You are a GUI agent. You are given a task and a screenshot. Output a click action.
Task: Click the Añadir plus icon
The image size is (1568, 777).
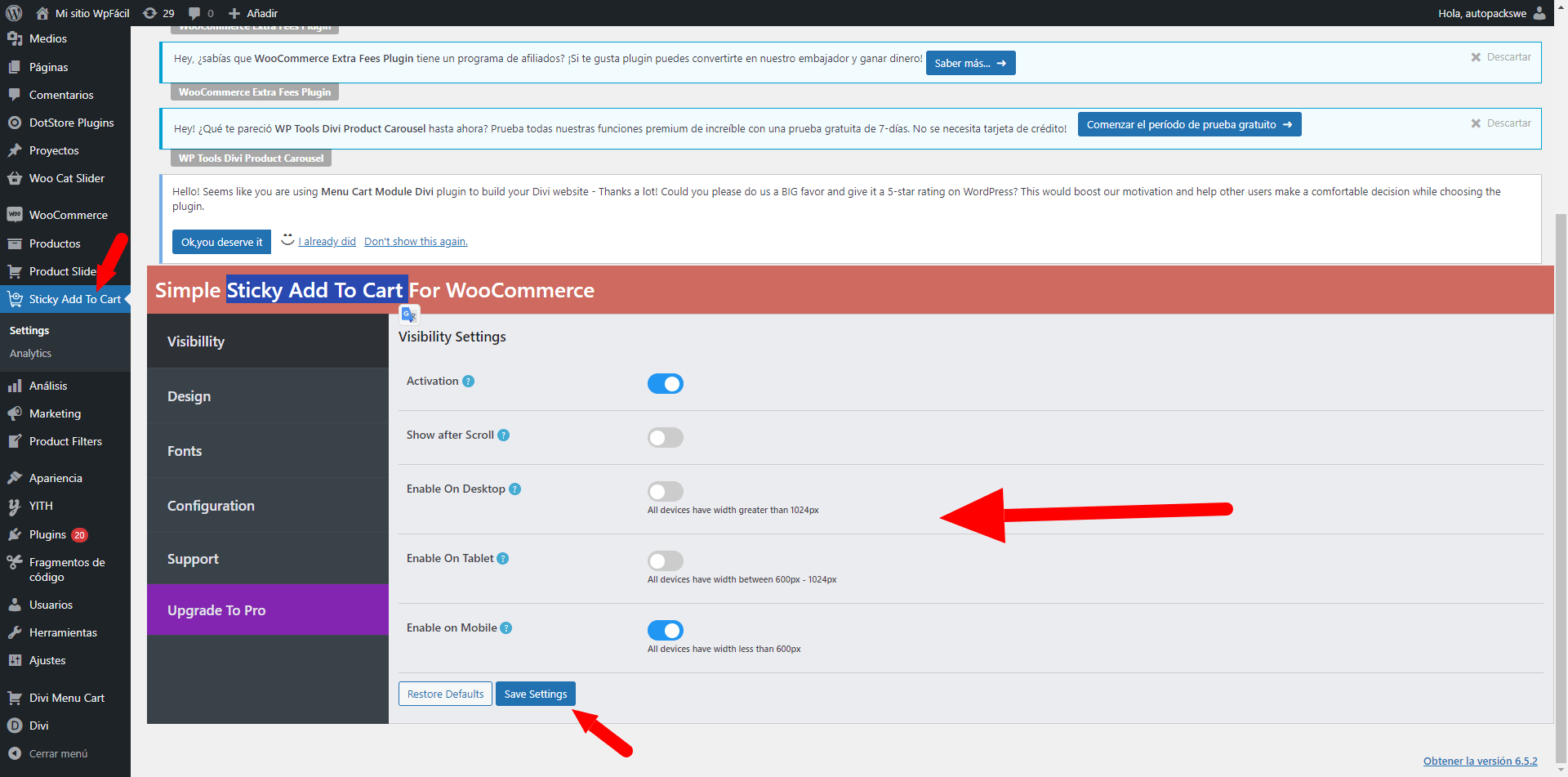(x=234, y=13)
